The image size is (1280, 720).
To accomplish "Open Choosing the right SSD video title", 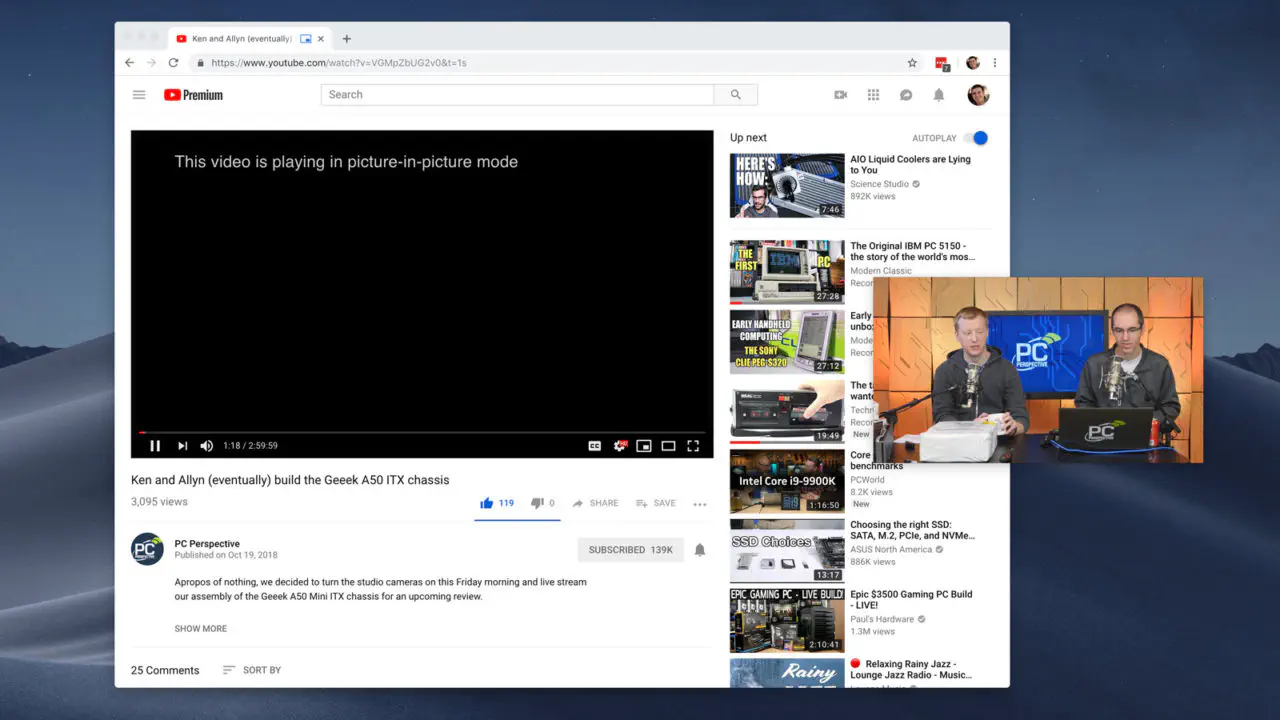I will click(912, 530).
